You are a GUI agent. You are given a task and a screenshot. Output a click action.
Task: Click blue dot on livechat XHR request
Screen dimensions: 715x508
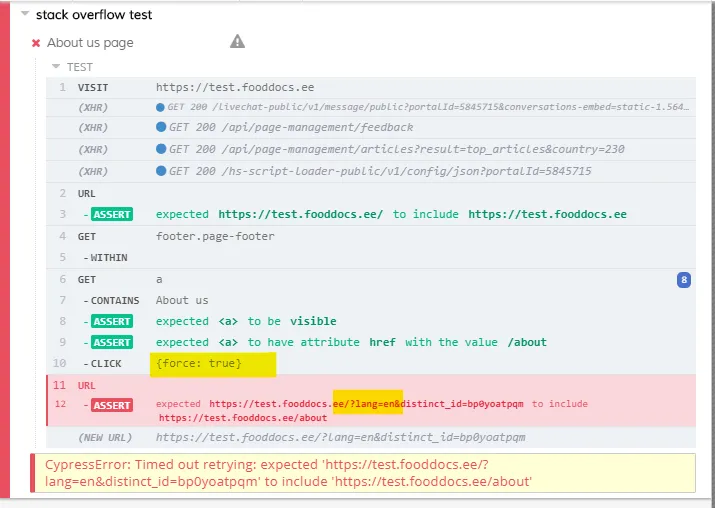tap(160, 107)
